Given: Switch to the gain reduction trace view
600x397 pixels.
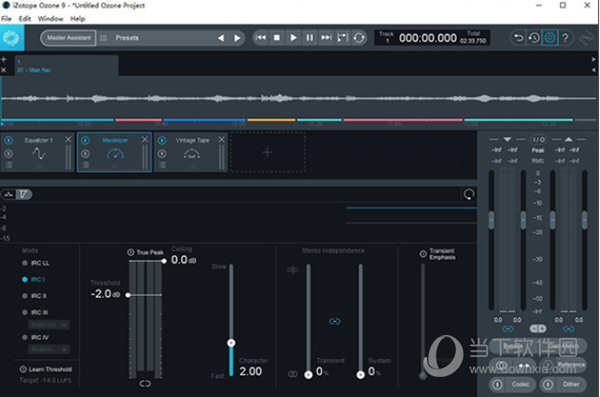Looking at the screenshot, I should [x=24, y=194].
